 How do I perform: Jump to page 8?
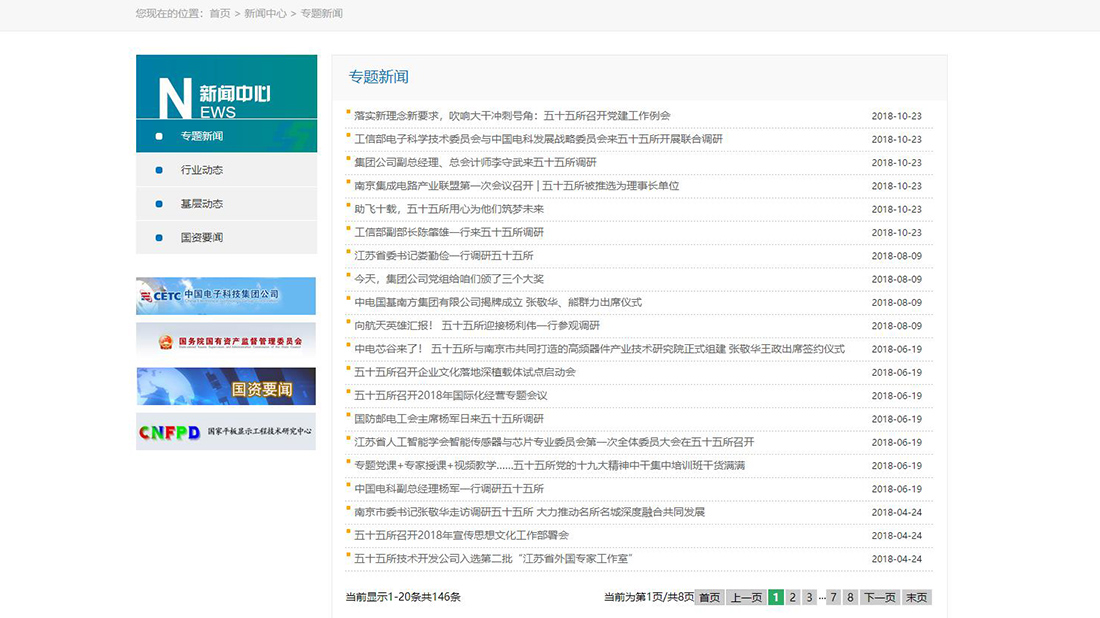coord(850,597)
